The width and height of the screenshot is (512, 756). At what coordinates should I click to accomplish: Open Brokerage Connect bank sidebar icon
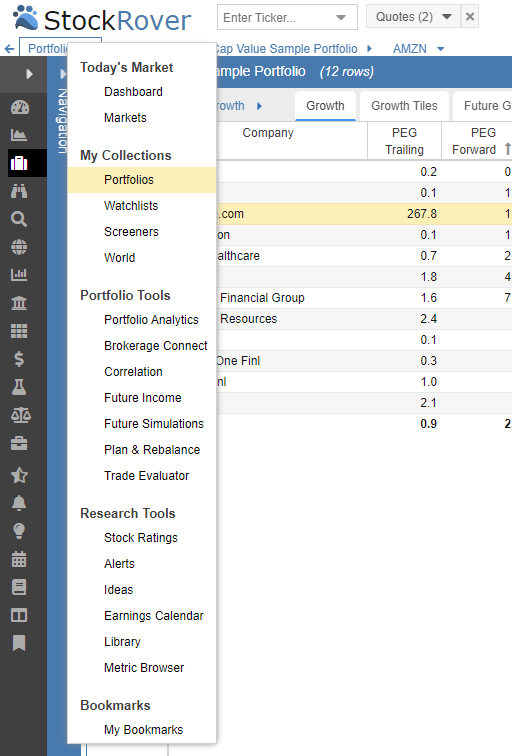19,303
